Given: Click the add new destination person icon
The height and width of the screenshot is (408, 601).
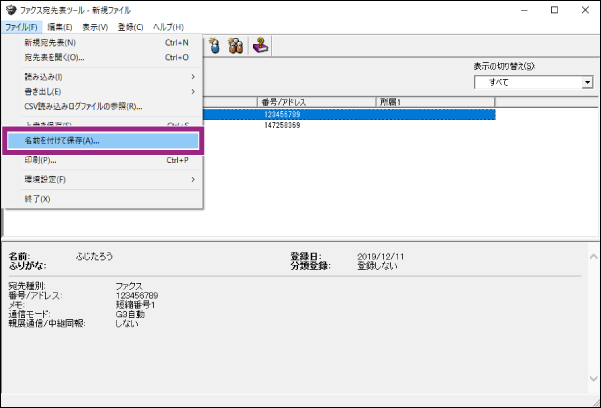Looking at the screenshot, I should pyautogui.click(x=214, y=46).
